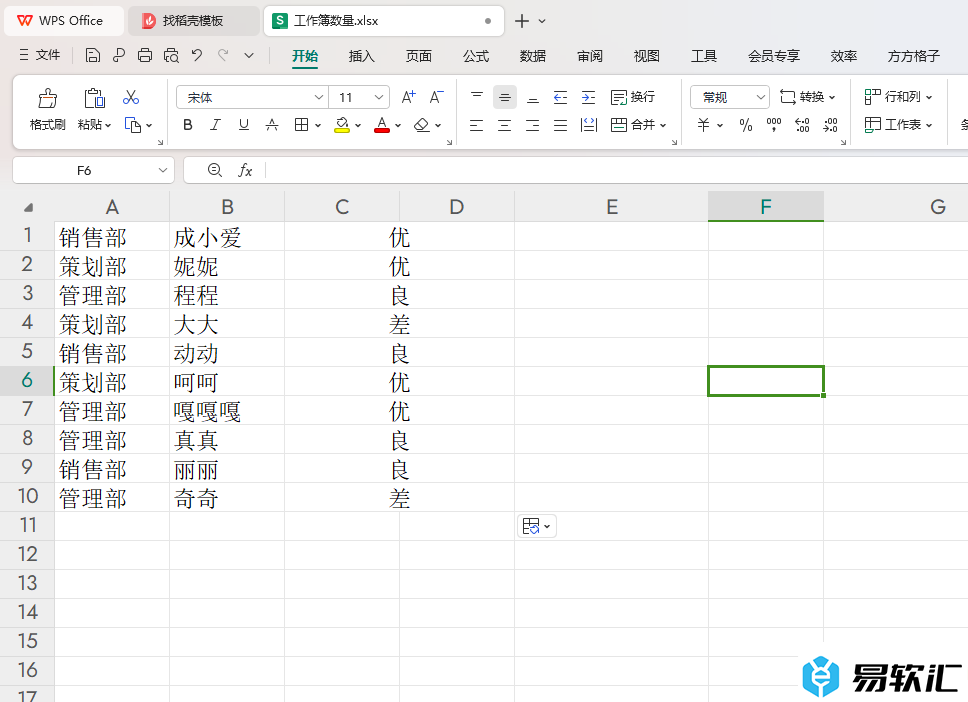Align text left horizontally
The image size is (968, 702).
click(477, 125)
